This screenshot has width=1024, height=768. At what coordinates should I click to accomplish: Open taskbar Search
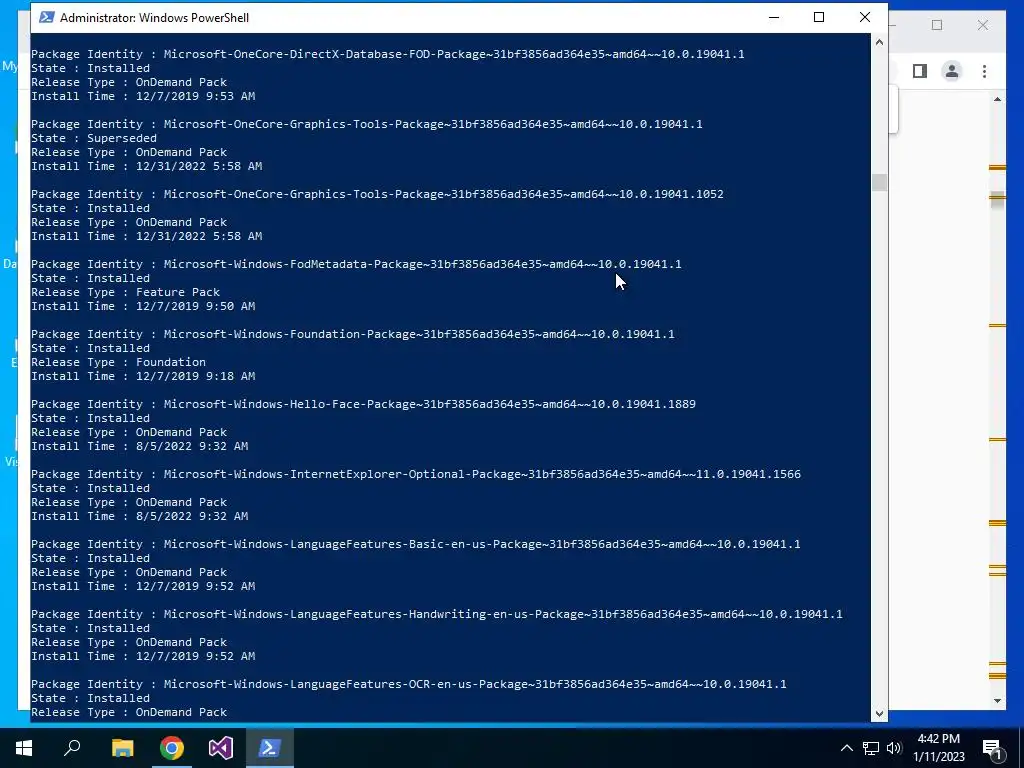72,748
